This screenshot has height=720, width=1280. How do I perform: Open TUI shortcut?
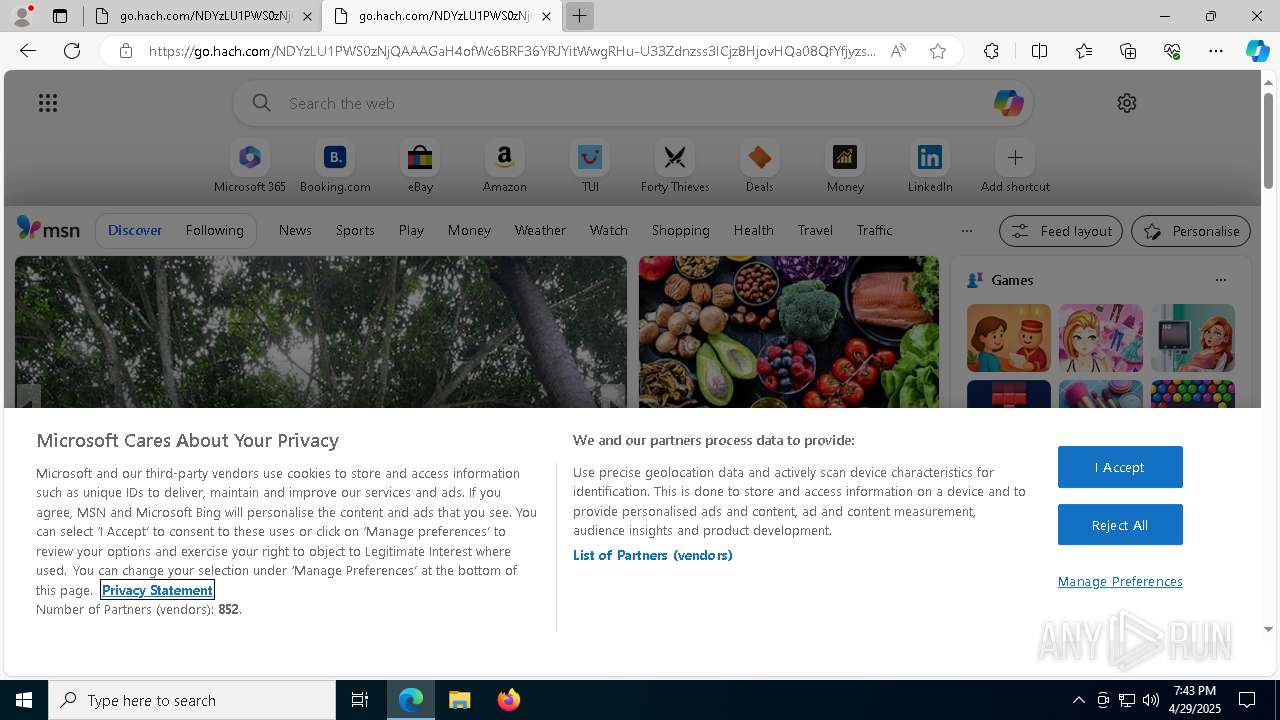[x=590, y=166]
